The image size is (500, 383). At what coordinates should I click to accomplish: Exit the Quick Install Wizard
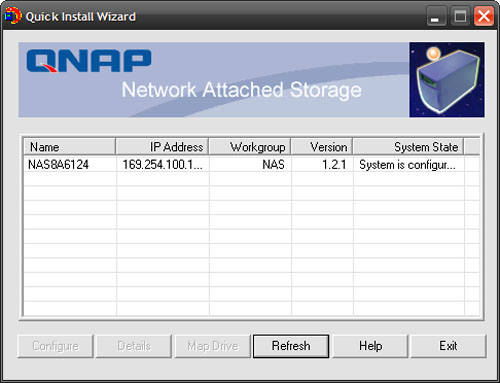click(448, 346)
